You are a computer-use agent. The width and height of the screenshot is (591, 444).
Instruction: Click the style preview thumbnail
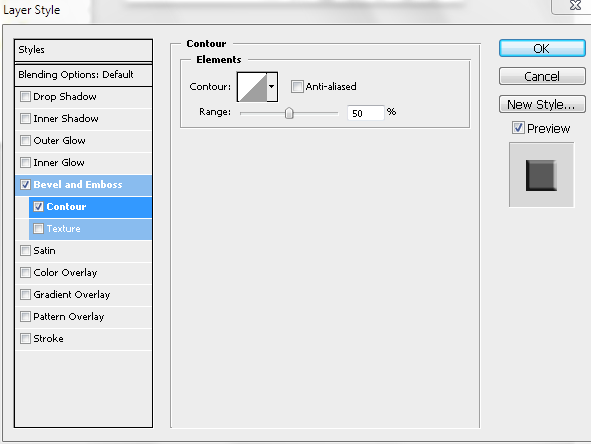coord(541,175)
